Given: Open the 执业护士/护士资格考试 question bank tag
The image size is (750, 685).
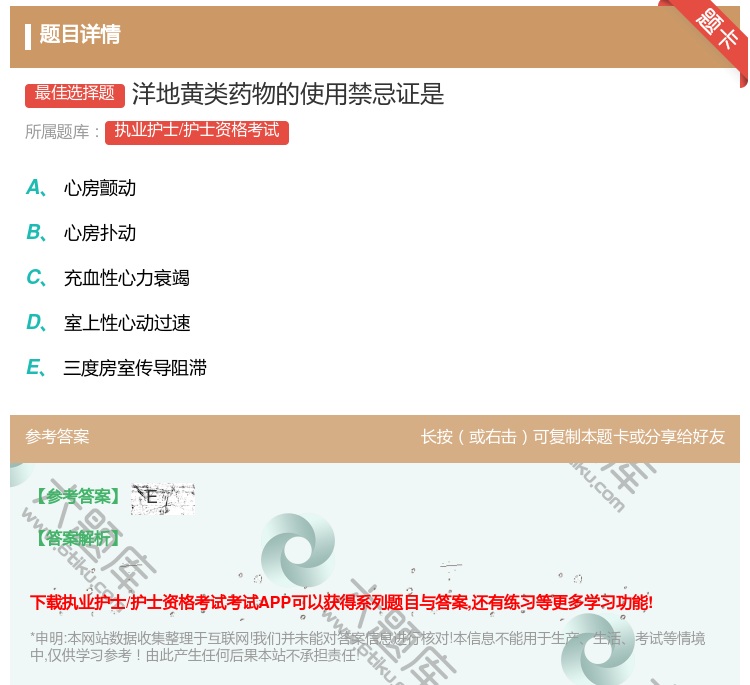Looking at the screenshot, I should click(197, 131).
